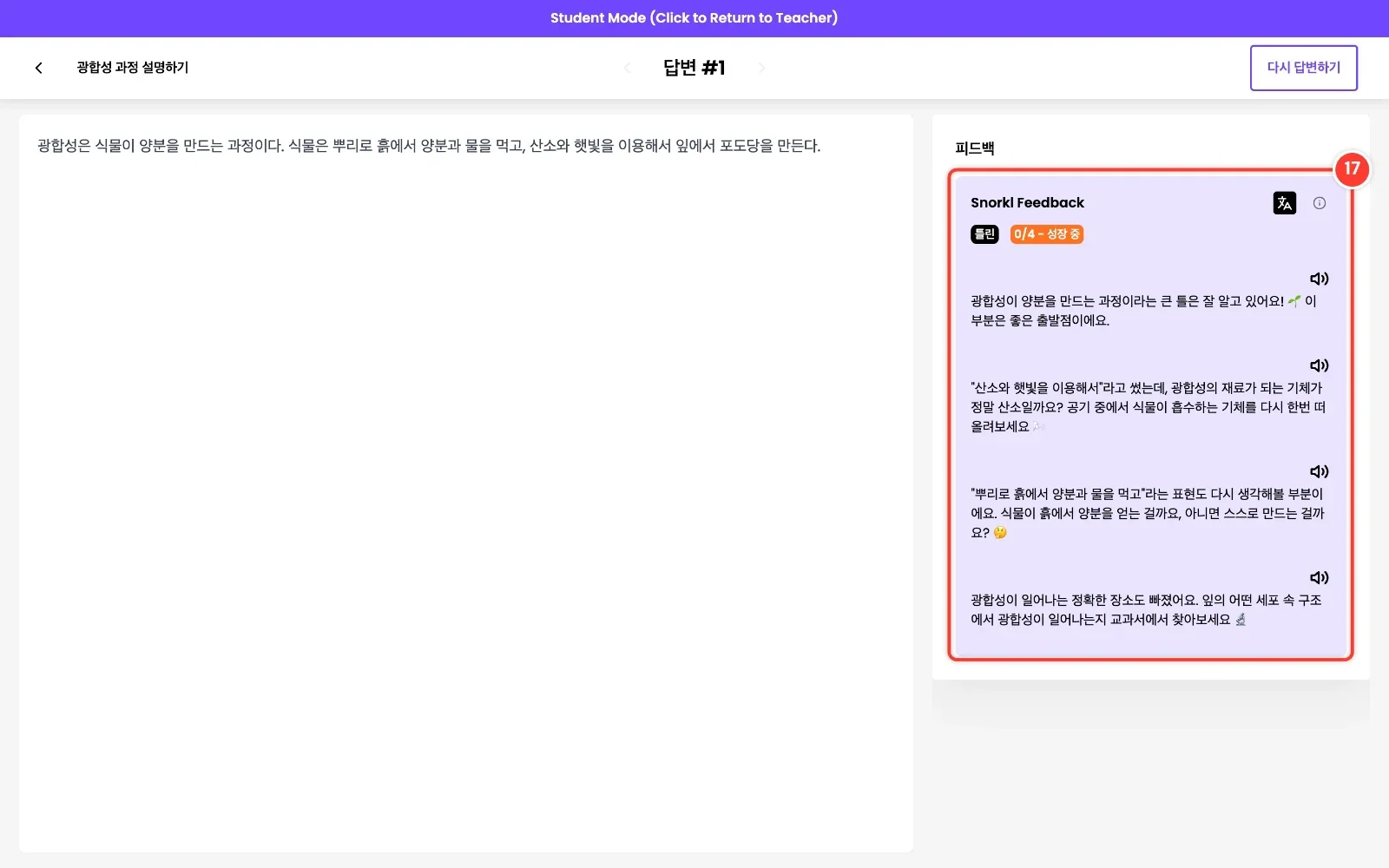
Task: Click the 피드백 heading
Action: pyautogui.click(x=974, y=148)
